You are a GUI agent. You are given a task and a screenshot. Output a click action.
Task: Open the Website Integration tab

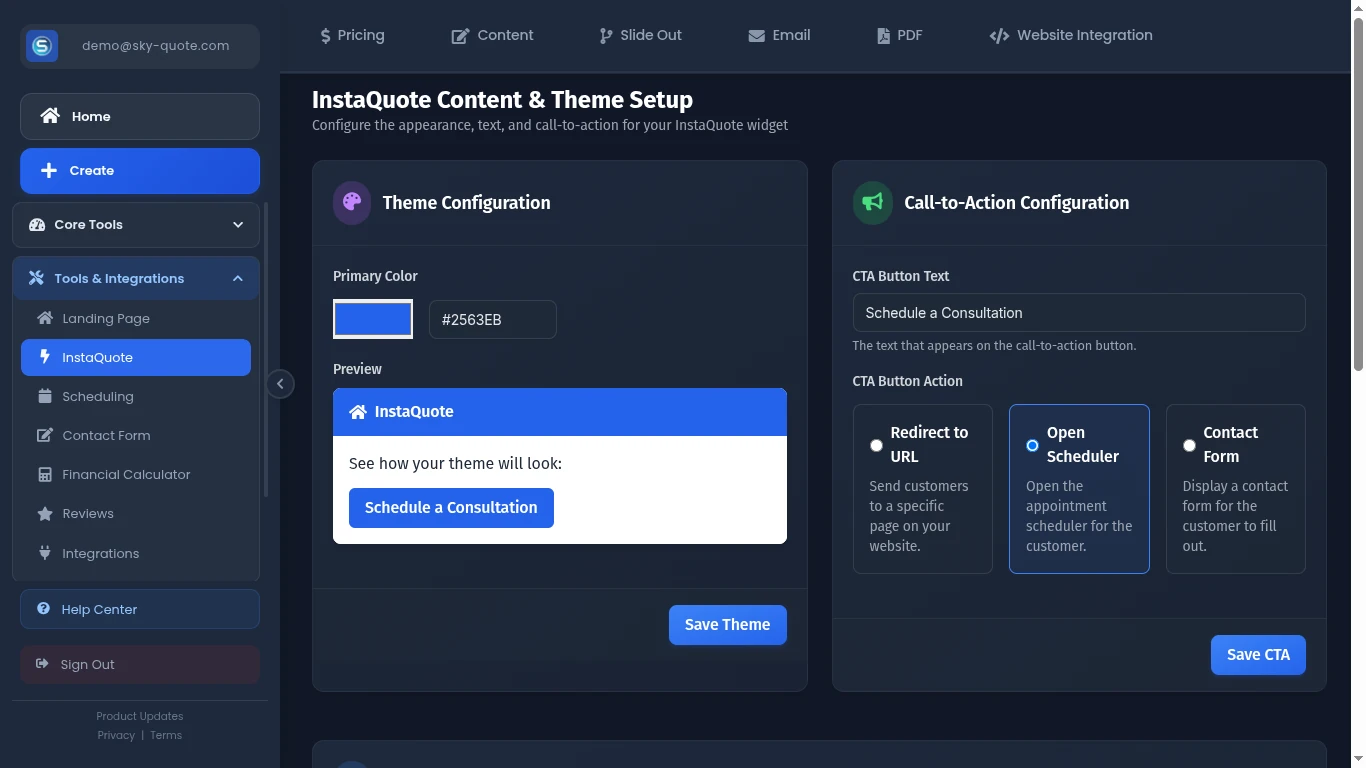coord(1070,35)
